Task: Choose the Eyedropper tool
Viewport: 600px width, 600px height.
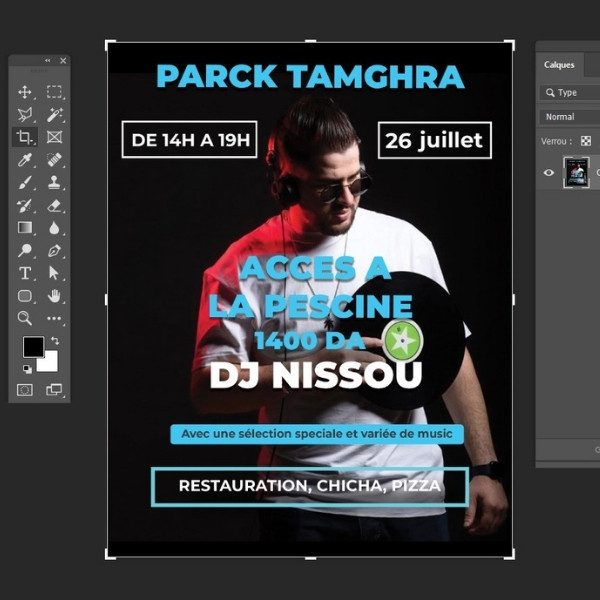Action: coord(25,160)
